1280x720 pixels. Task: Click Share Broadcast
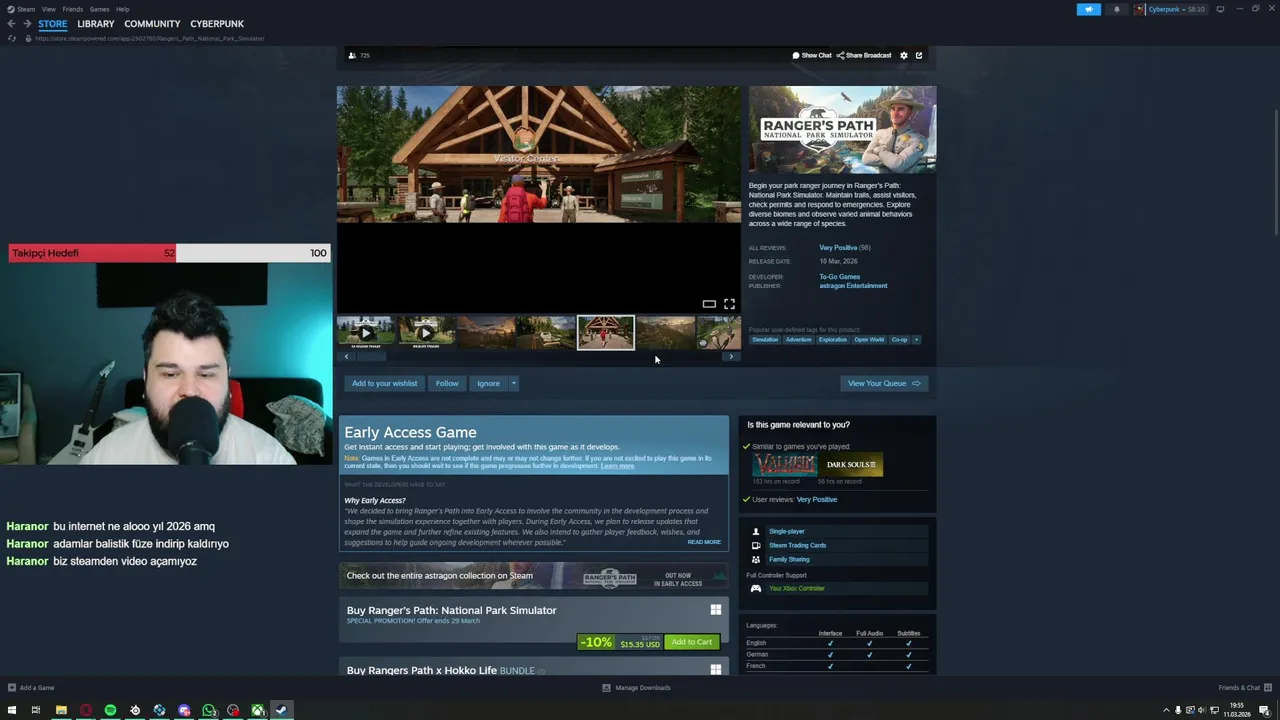(x=864, y=56)
